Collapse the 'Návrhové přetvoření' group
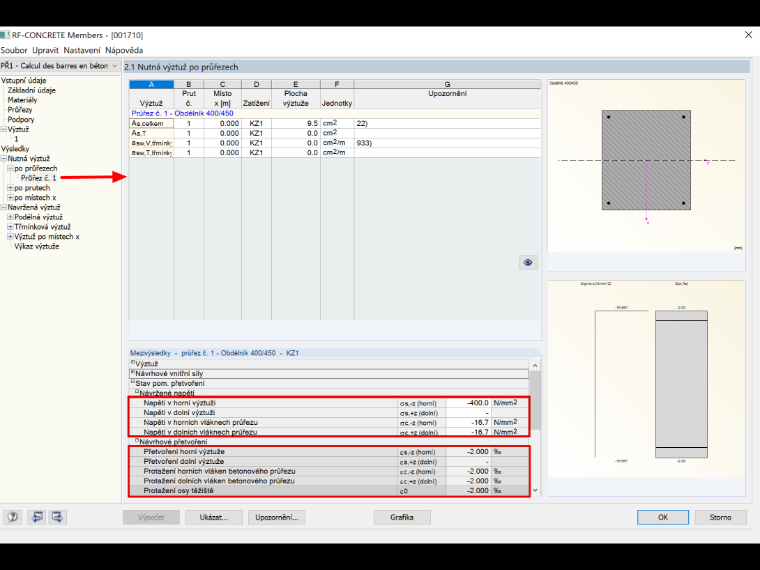The height and width of the screenshot is (570, 760). 137,441
